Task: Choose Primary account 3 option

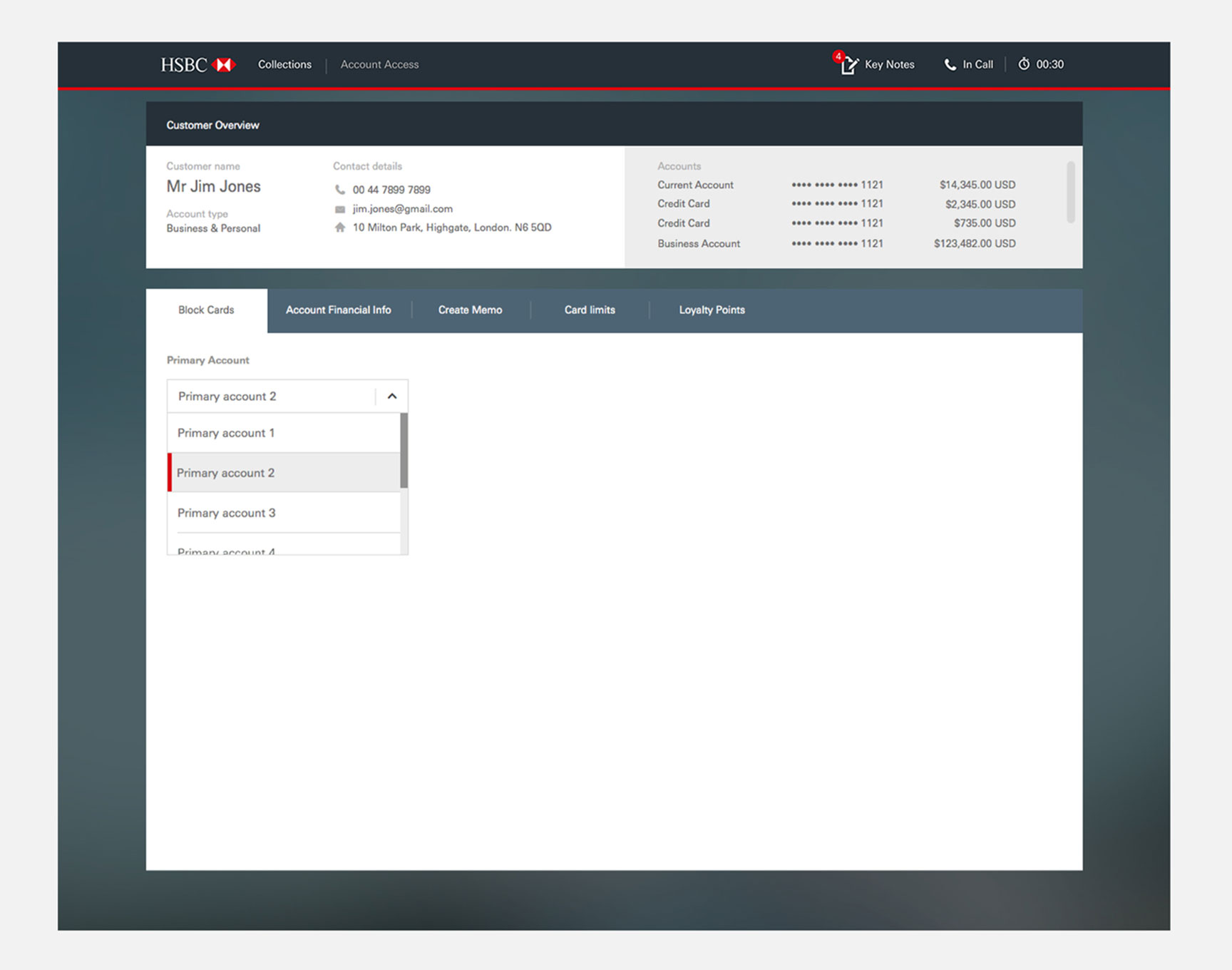Action: 226,513
